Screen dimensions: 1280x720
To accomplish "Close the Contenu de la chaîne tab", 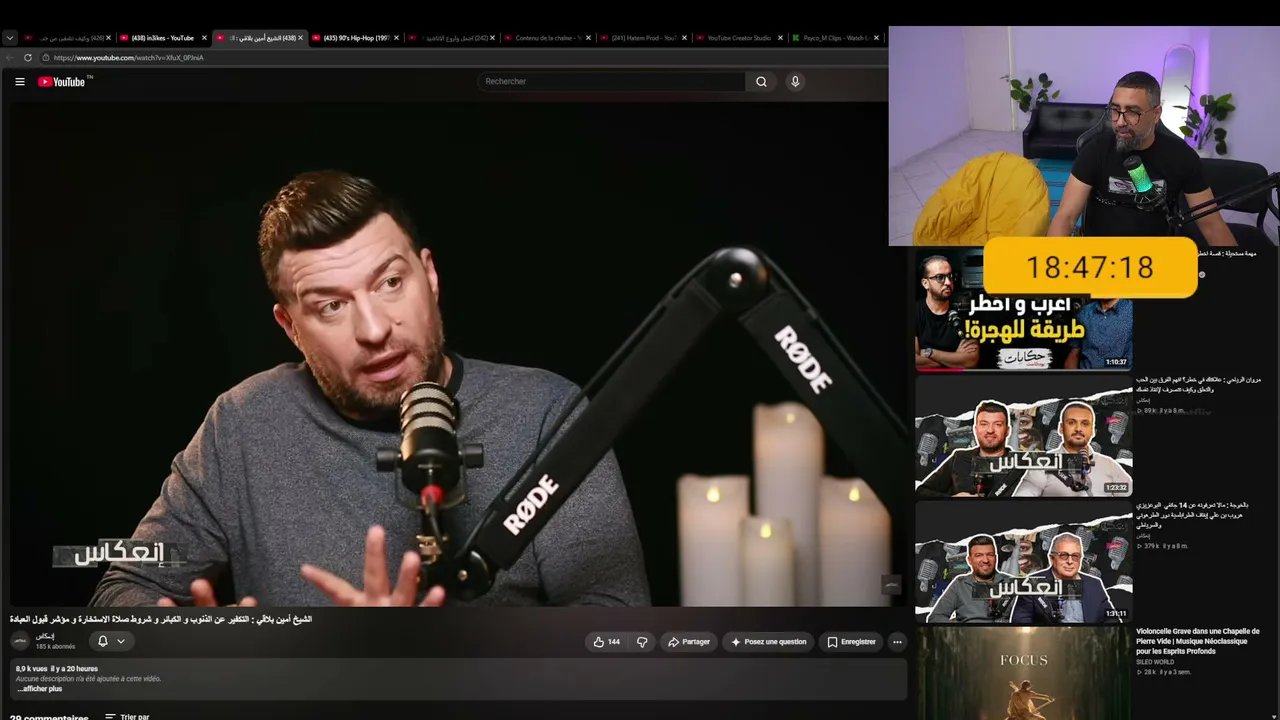I will pyautogui.click(x=588, y=38).
